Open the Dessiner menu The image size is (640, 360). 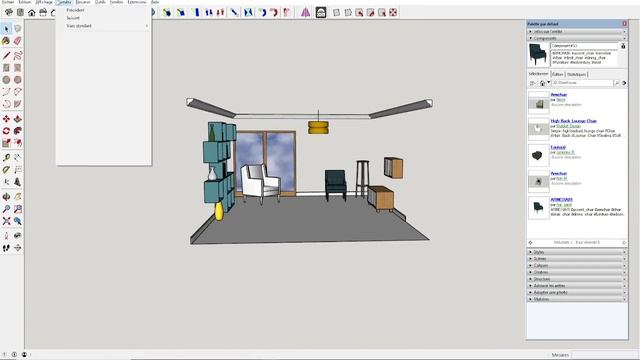coord(83,2)
